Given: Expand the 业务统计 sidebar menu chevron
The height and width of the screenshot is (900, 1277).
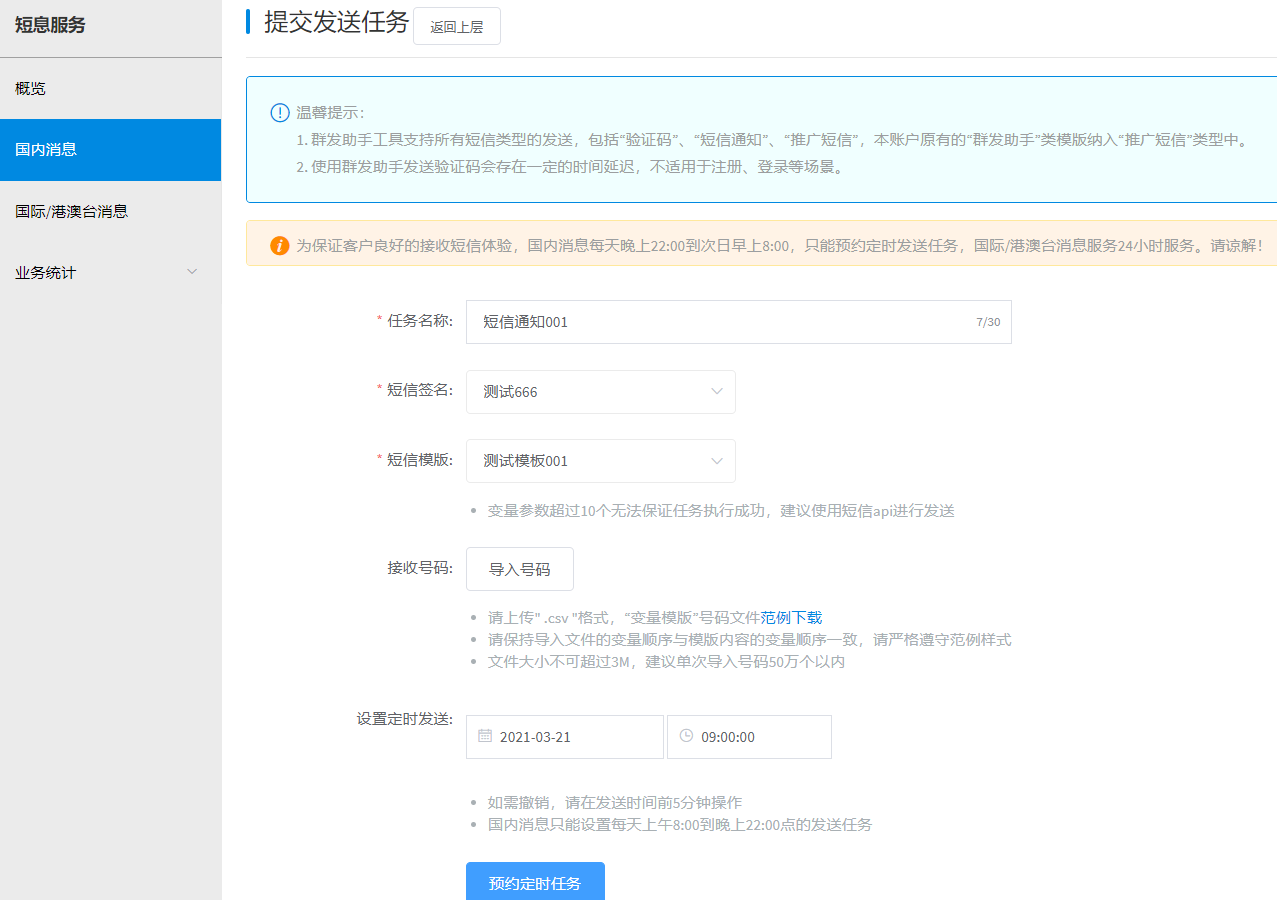Looking at the screenshot, I should point(192,272).
